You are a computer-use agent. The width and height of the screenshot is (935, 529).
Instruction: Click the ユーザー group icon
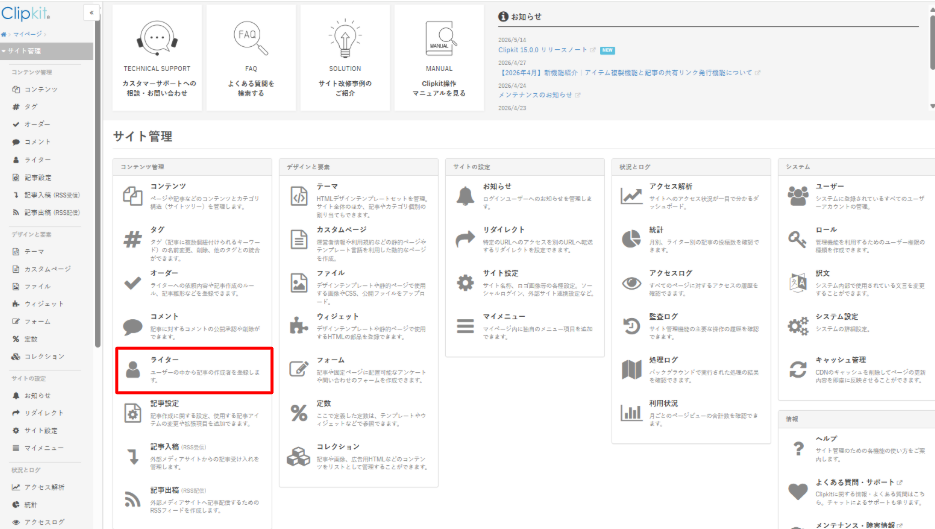[x=798, y=196]
